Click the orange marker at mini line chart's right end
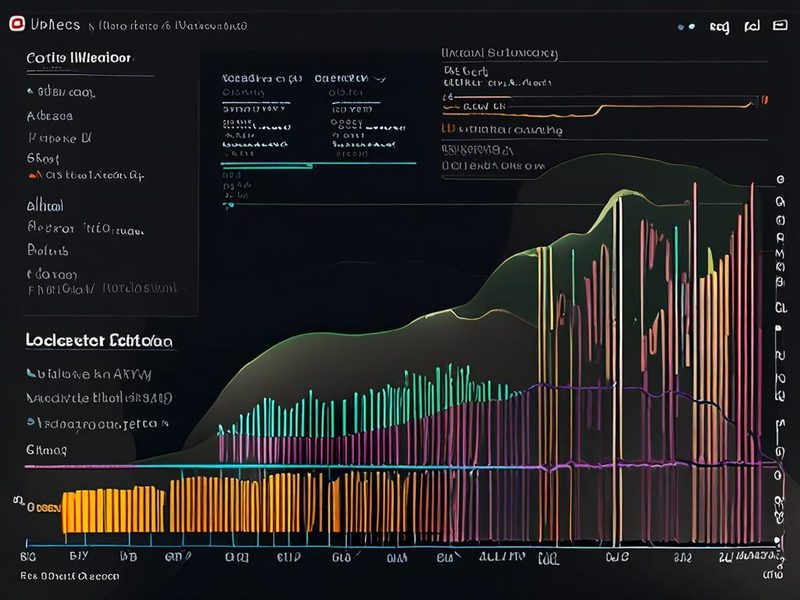 (x=764, y=100)
